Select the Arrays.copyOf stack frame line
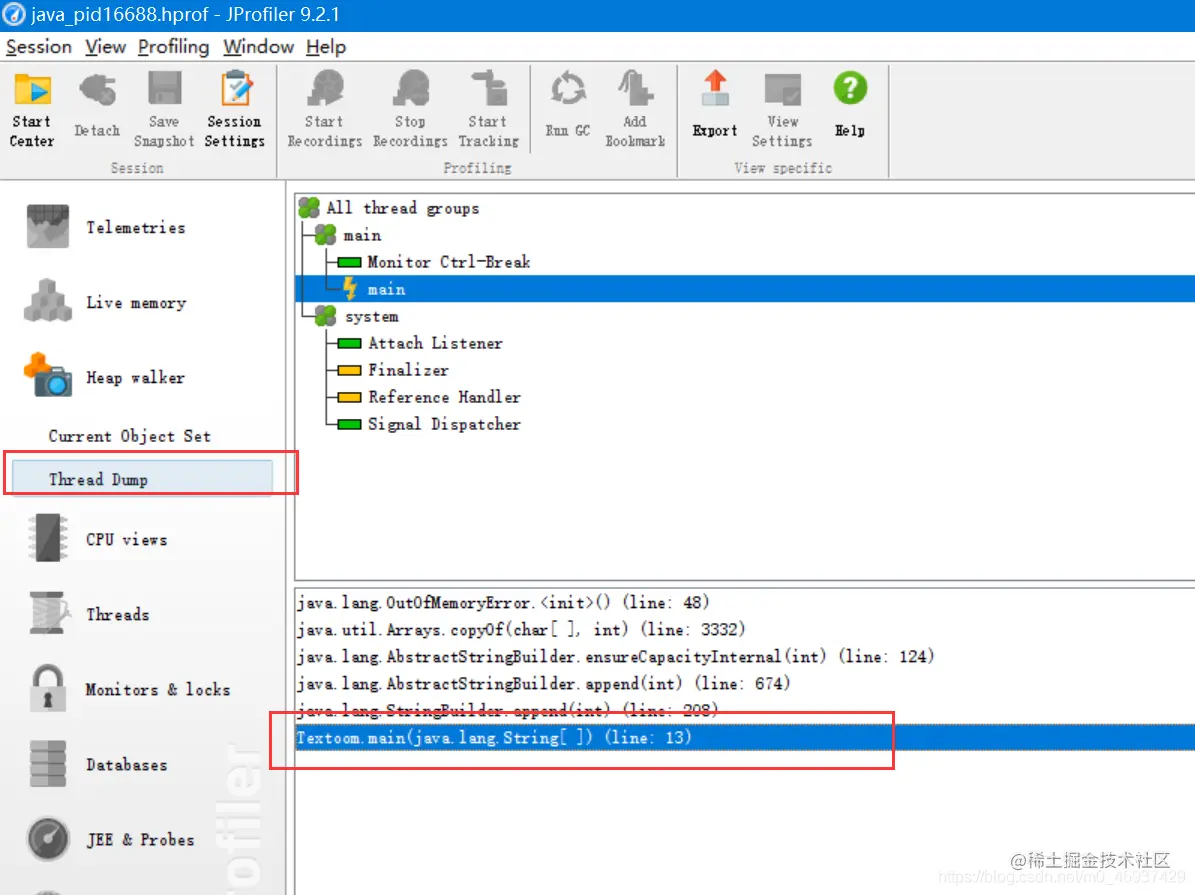This screenshot has height=895, width=1195. tap(521, 629)
